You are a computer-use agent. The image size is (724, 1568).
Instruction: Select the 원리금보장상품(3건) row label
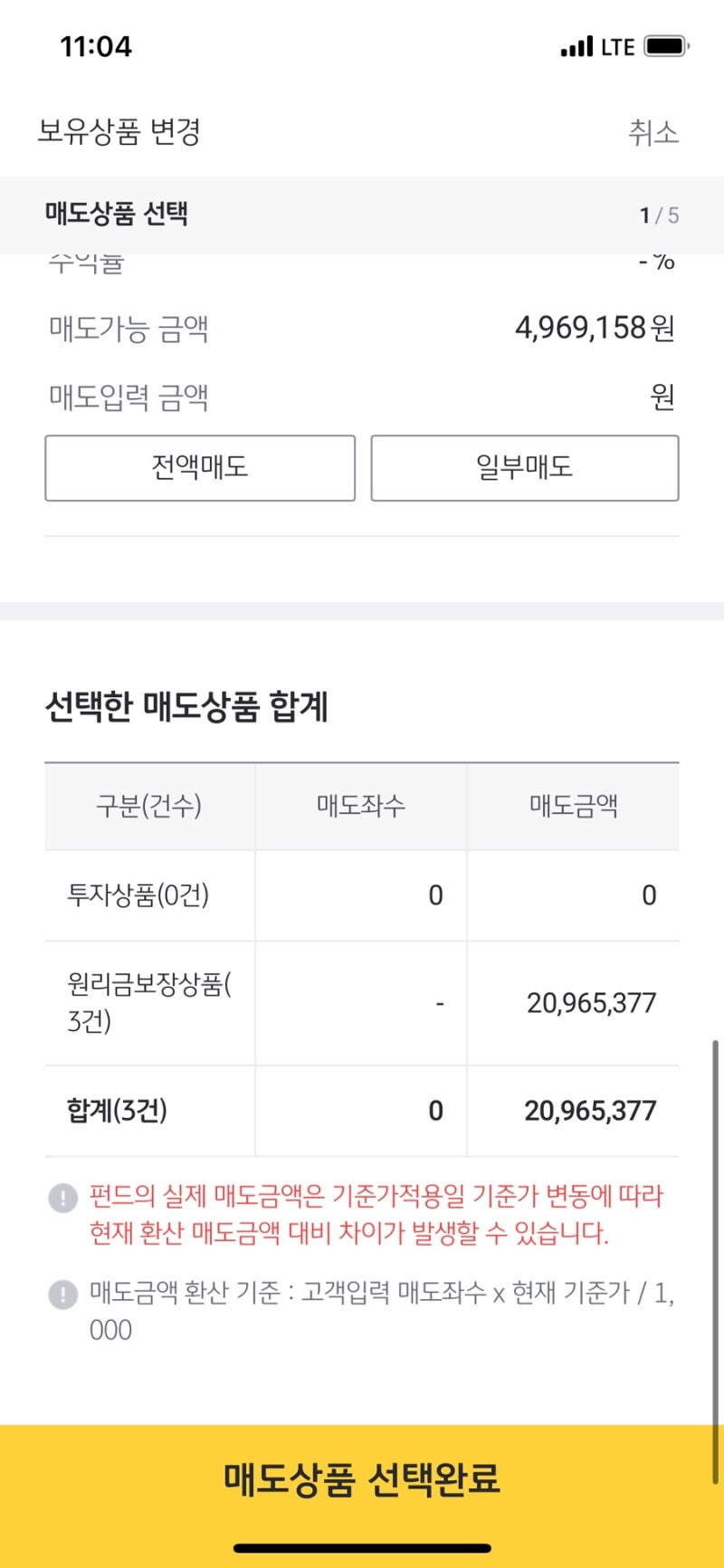coord(148,1002)
